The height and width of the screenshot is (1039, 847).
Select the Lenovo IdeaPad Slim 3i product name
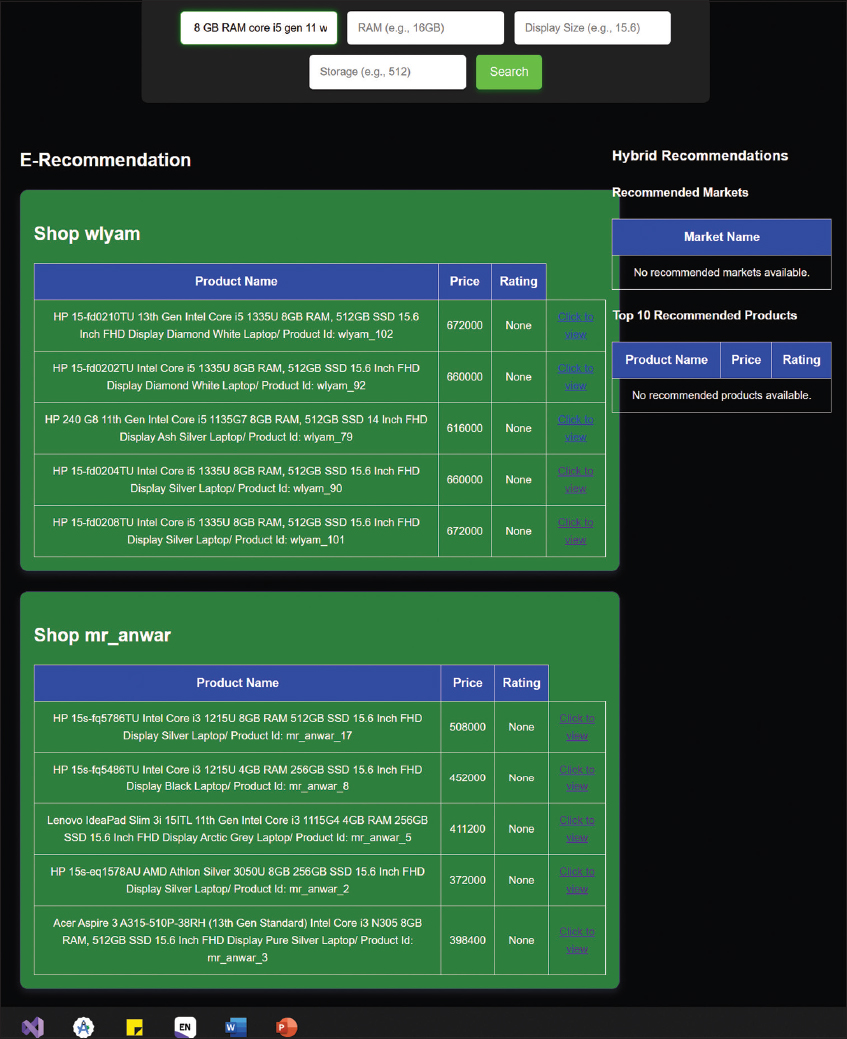237,829
